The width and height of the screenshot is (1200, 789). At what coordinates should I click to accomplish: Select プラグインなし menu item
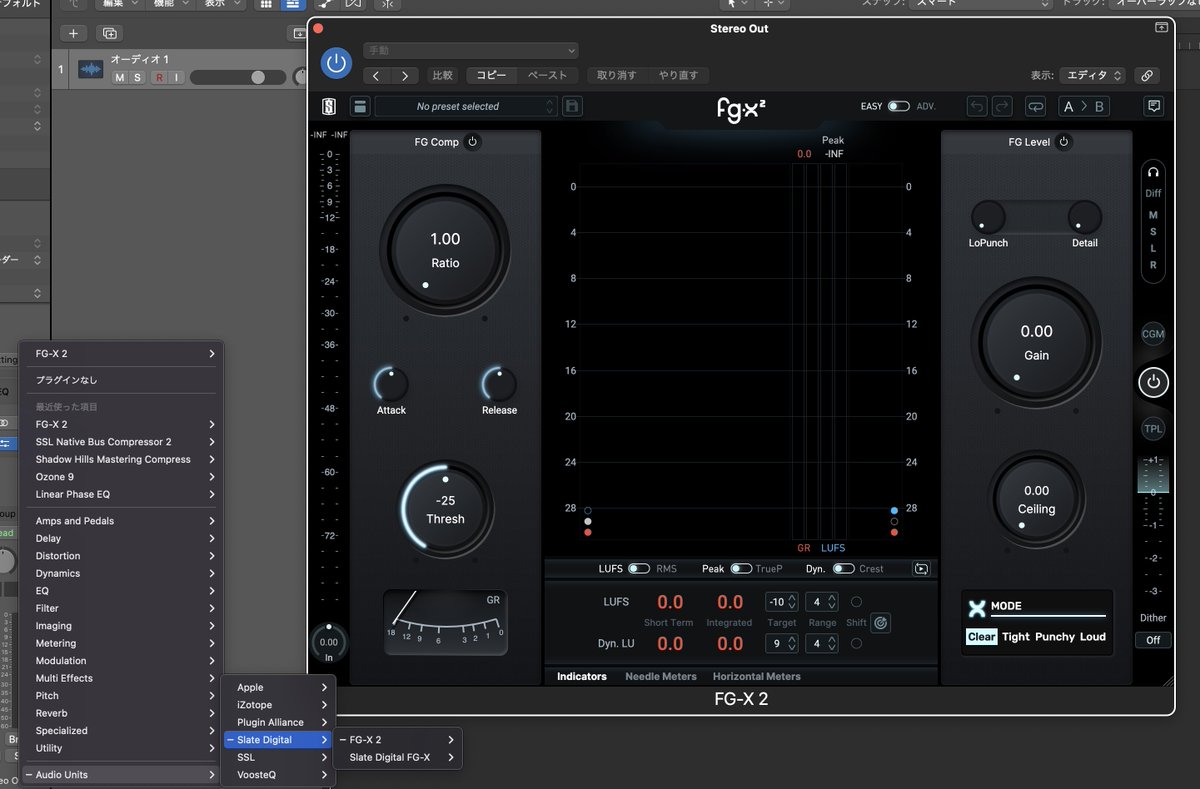121,380
